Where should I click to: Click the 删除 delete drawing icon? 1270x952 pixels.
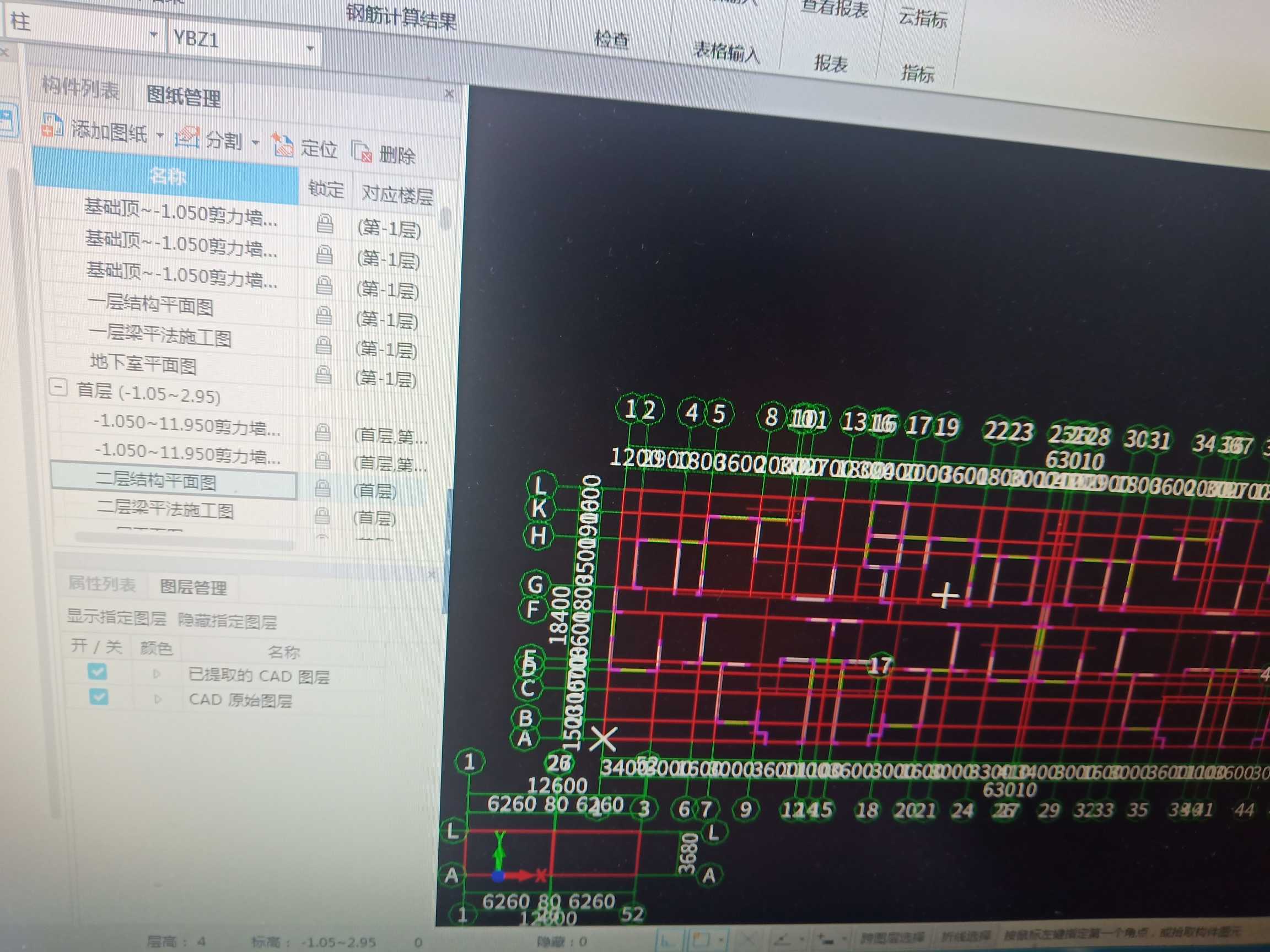click(x=362, y=152)
